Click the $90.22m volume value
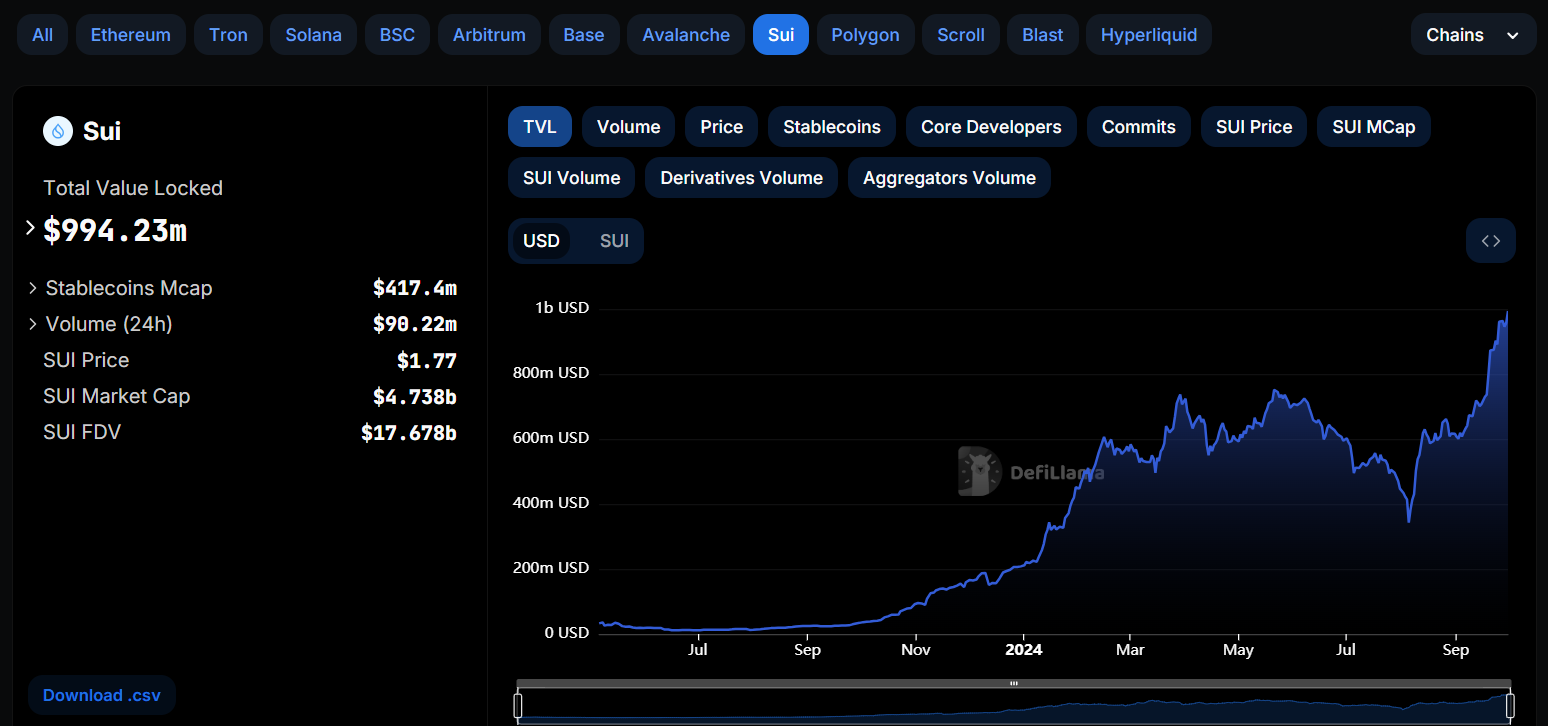Screen dimensions: 1548x726 415,324
